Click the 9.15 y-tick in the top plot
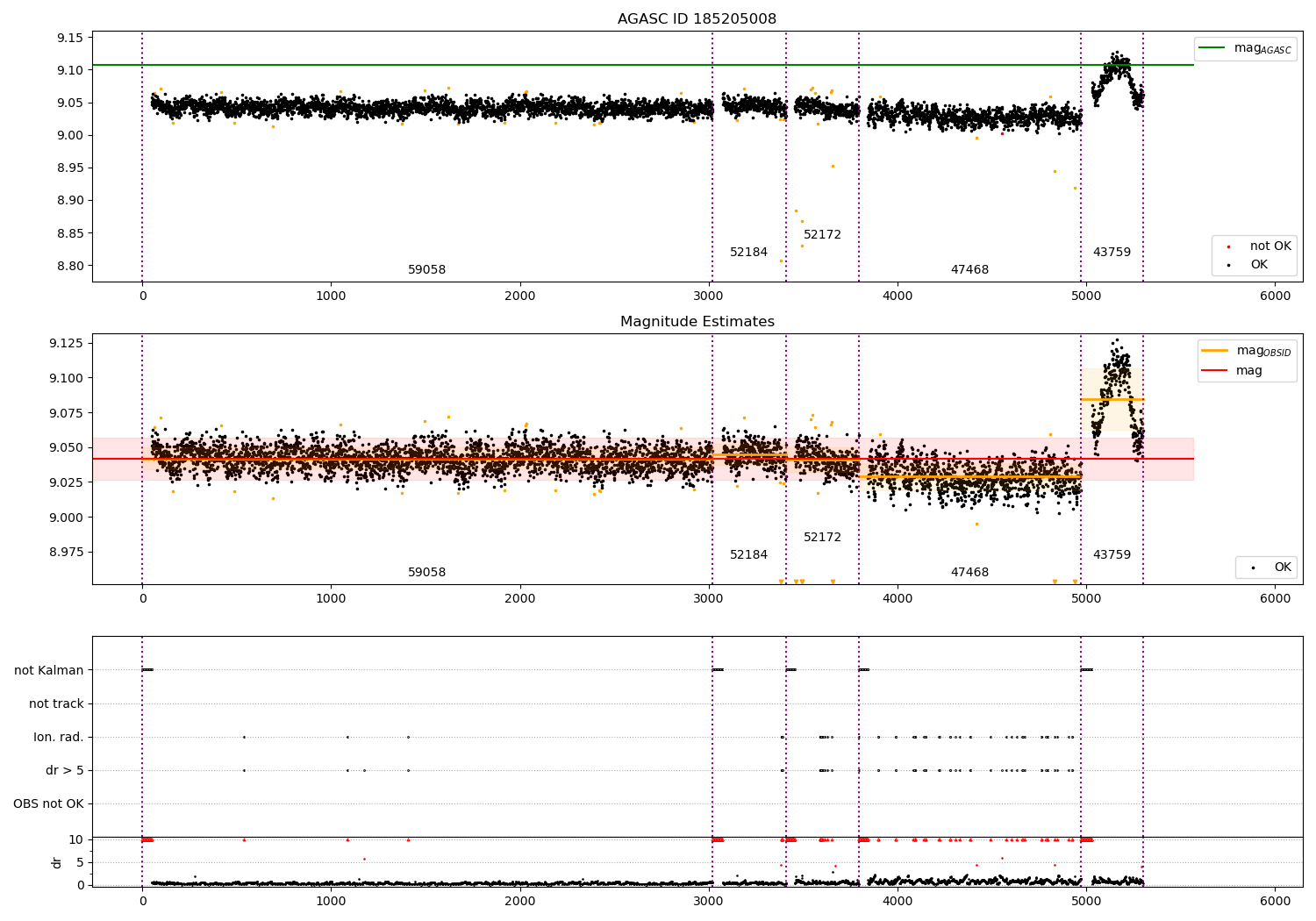The image size is (1316, 921). point(70,38)
